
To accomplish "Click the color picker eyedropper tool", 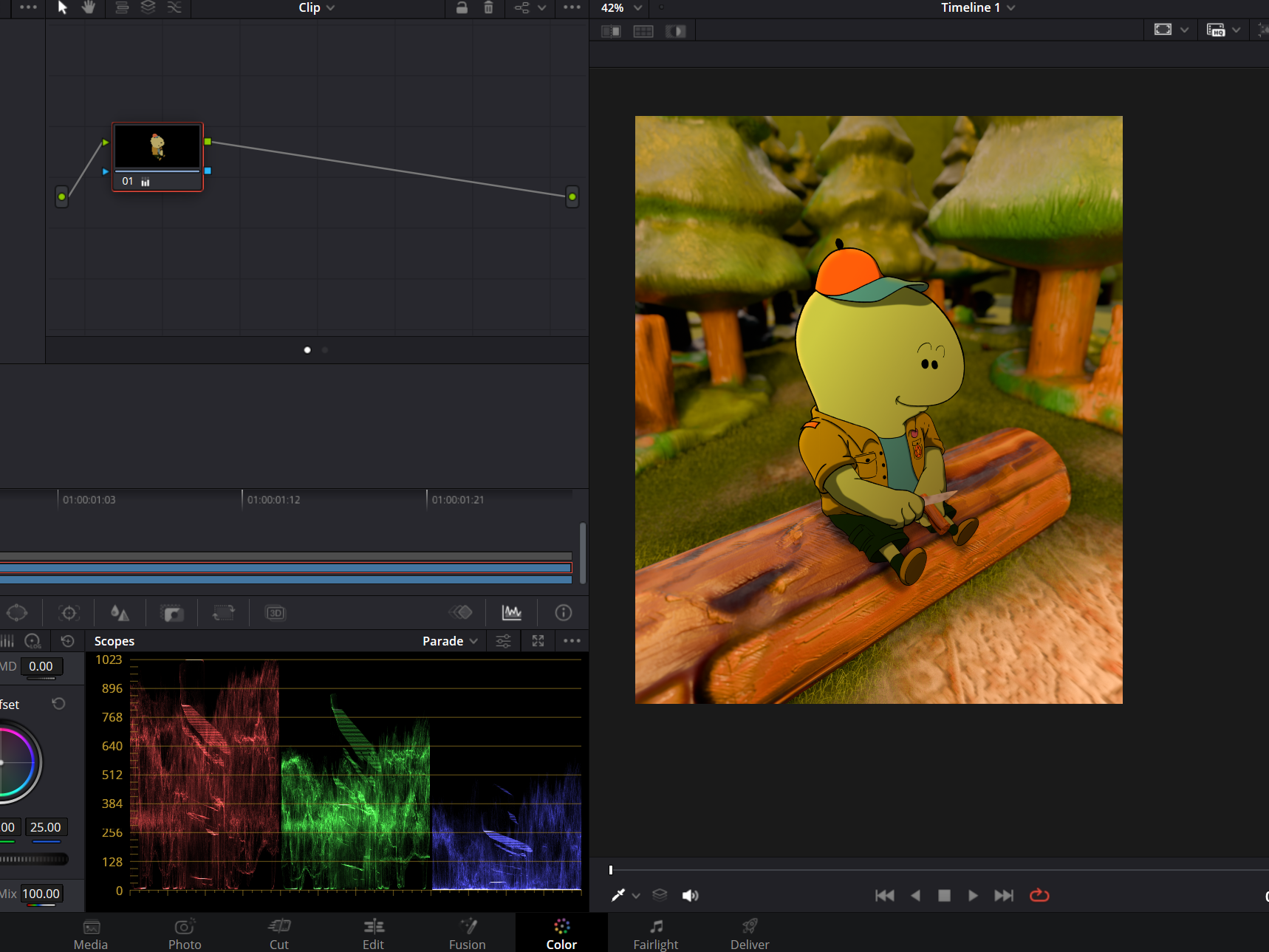I will [618, 895].
